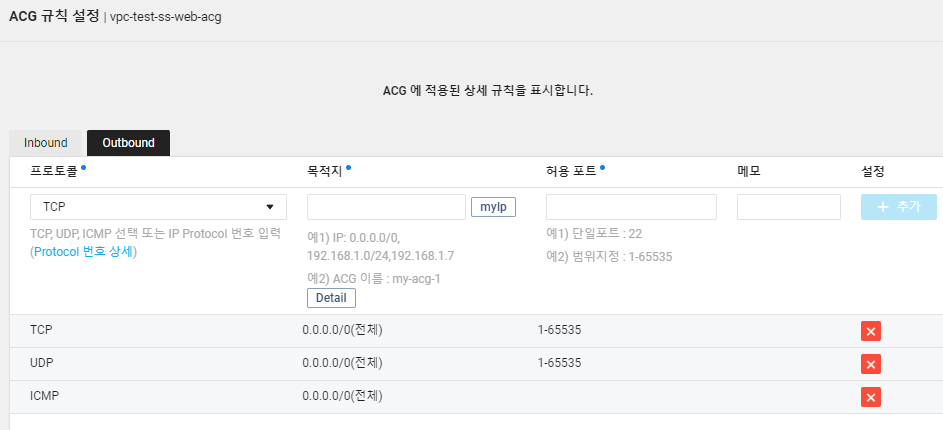Screen dimensions: 943x430
Task: Click the dropdown arrow in protocol selector
Action: coord(270,207)
